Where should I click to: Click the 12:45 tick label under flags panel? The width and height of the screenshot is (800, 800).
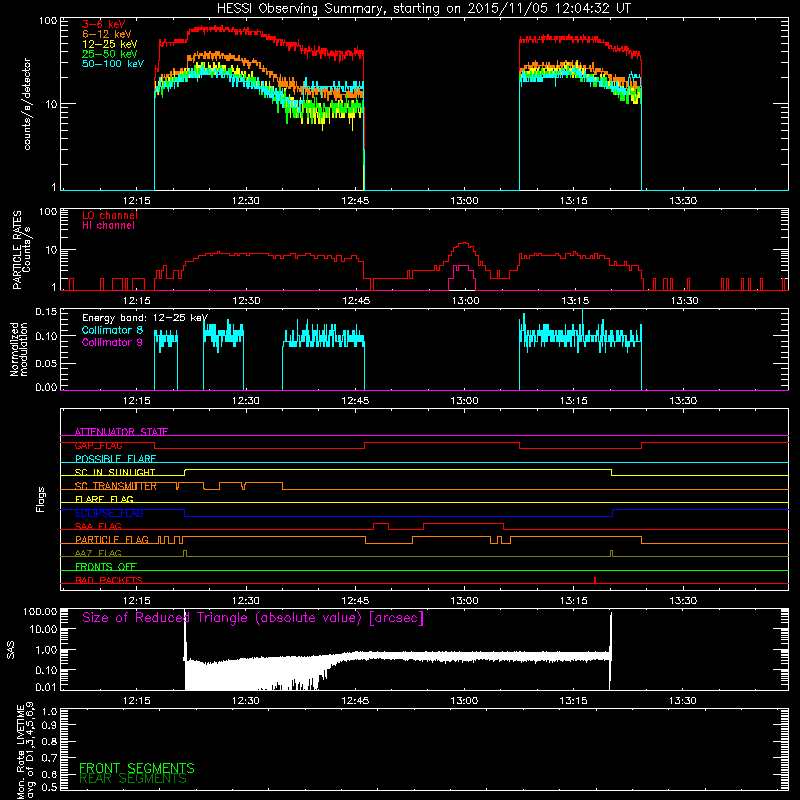(355, 601)
